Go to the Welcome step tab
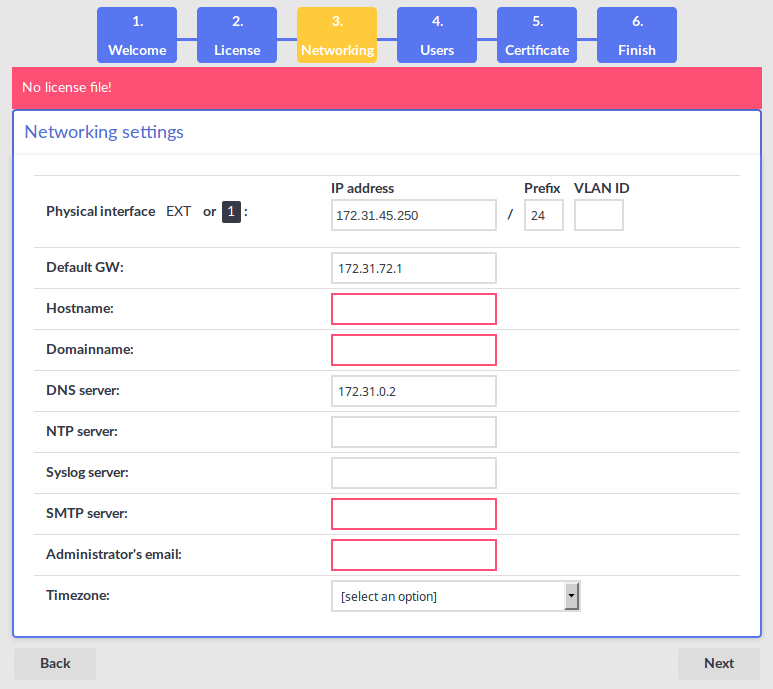Image resolution: width=773 pixels, height=689 pixels. (x=137, y=36)
